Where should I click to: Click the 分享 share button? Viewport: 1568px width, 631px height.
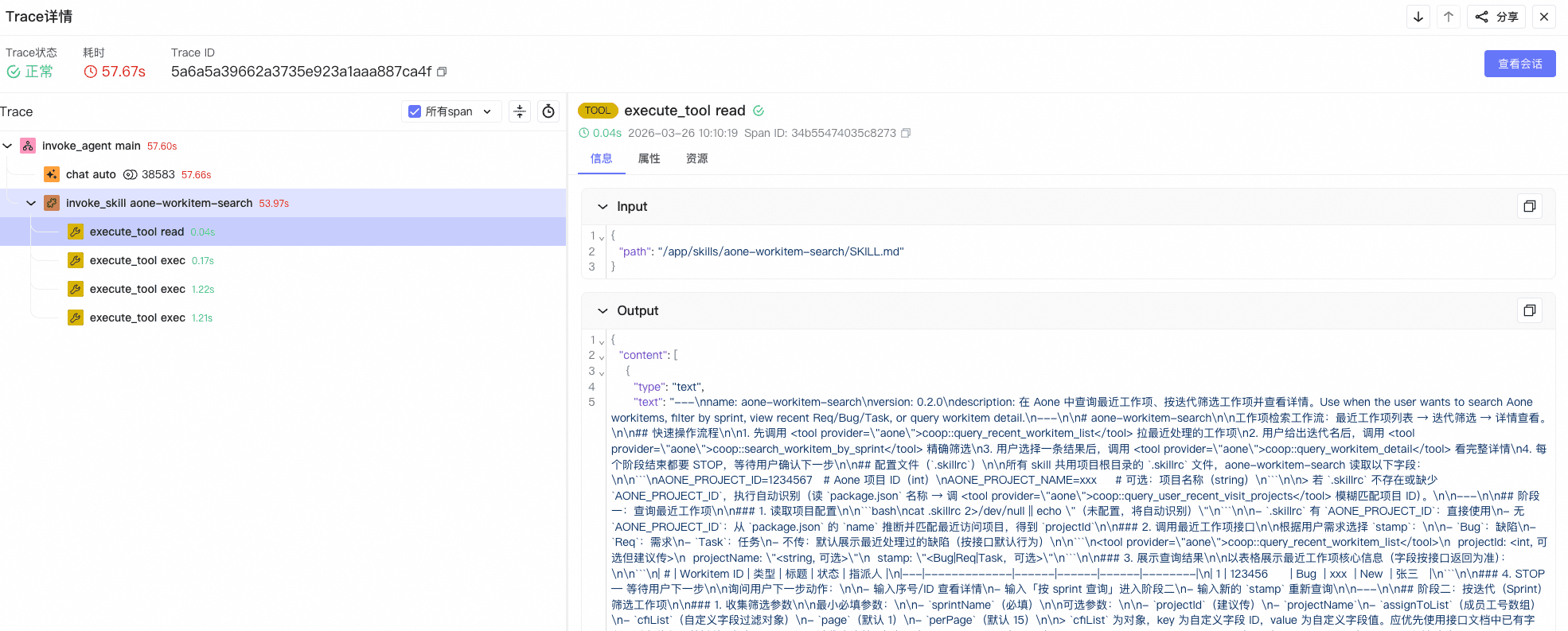[x=1497, y=17]
